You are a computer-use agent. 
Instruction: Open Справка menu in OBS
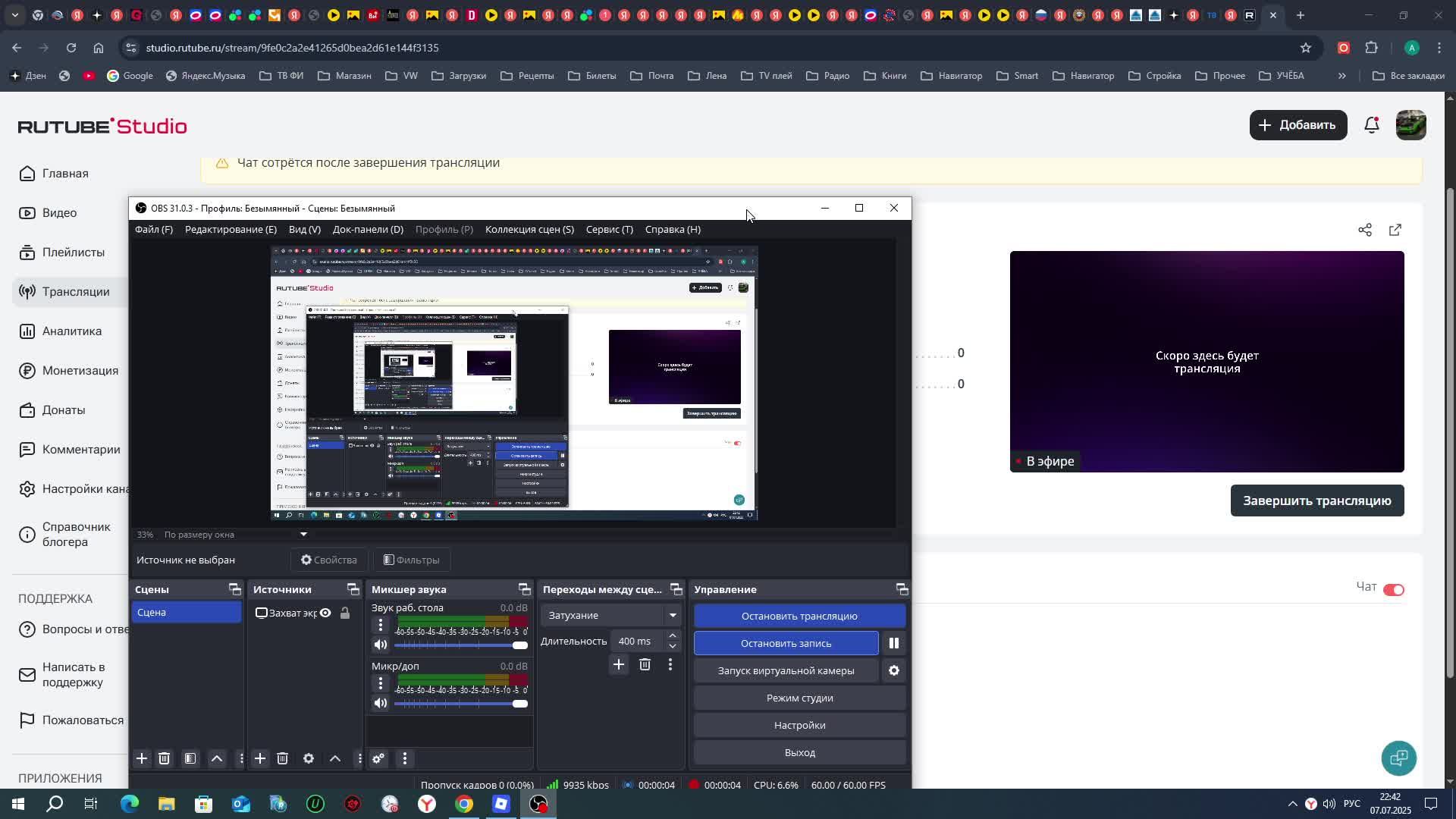(673, 229)
